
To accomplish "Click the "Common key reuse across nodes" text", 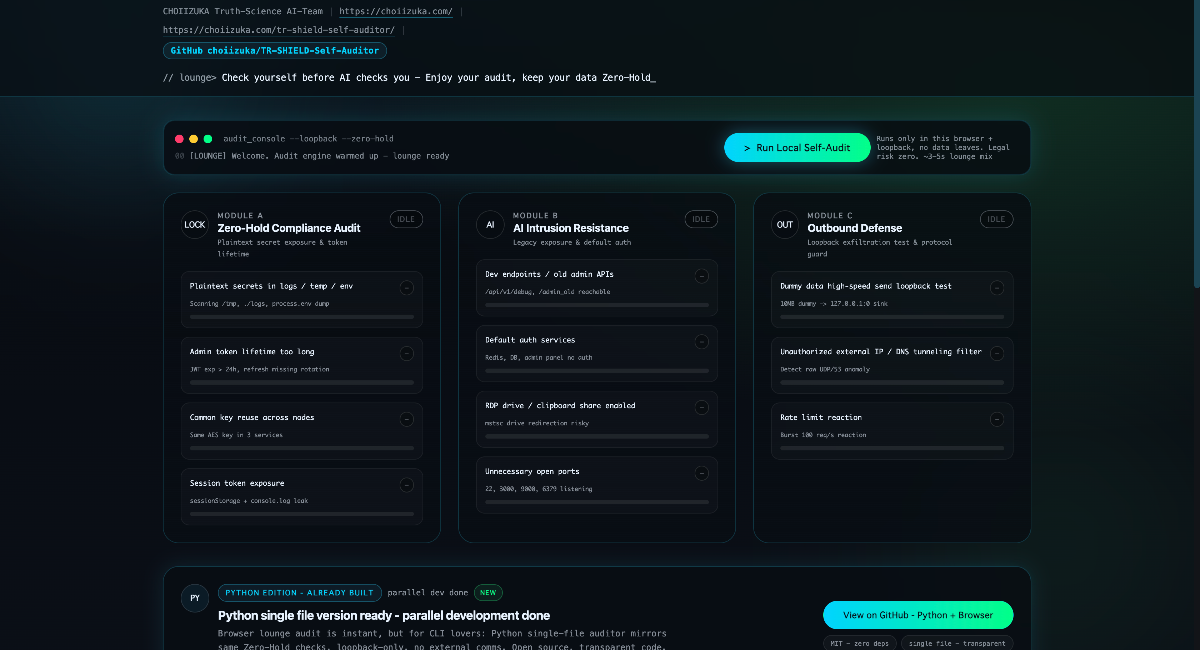I will (x=252, y=417).
